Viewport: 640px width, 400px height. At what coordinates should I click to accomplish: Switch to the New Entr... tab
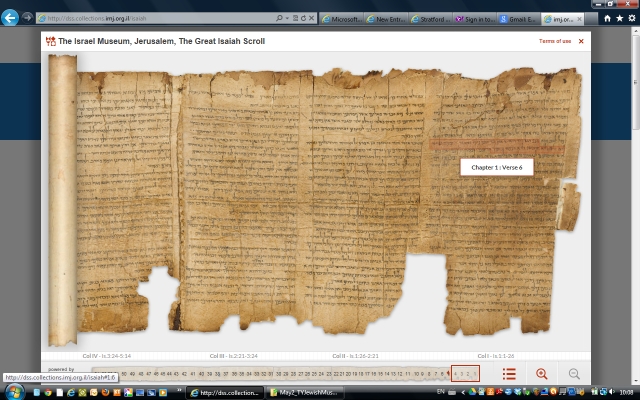click(x=386, y=19)
